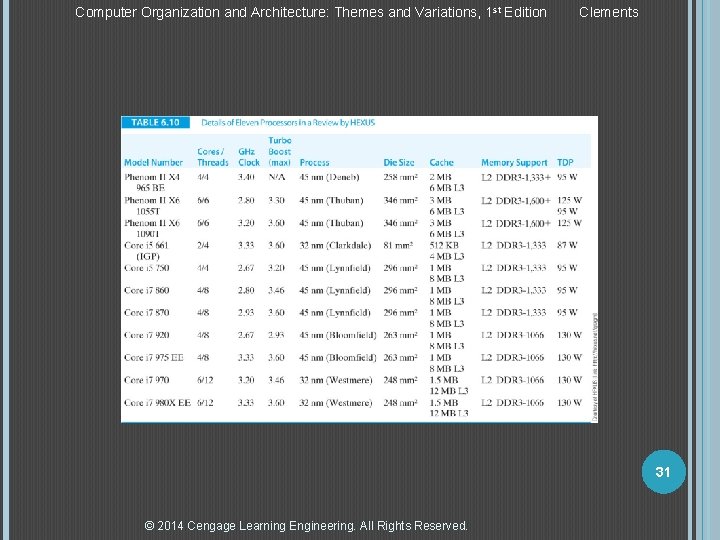
Task: Click the slide number 31 circle
Action: coord(664,472)
